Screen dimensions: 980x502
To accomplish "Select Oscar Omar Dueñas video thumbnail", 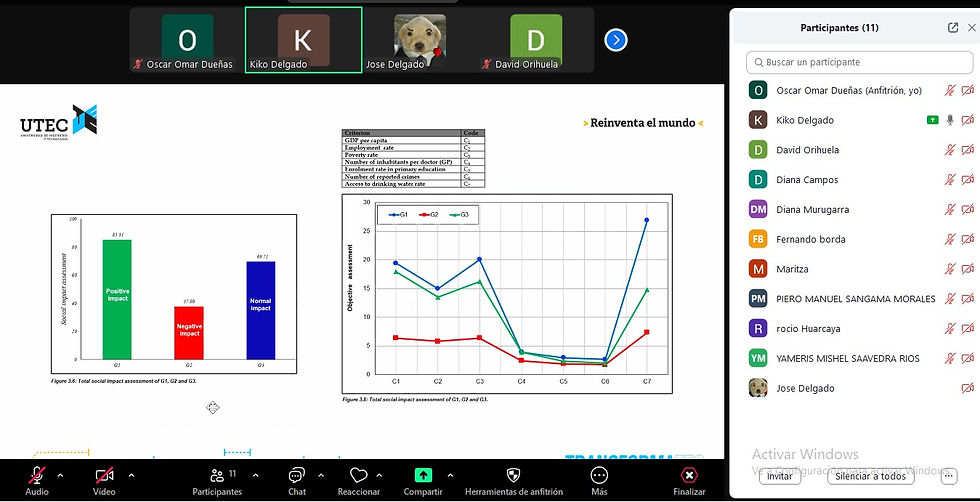I will (187, 41).
